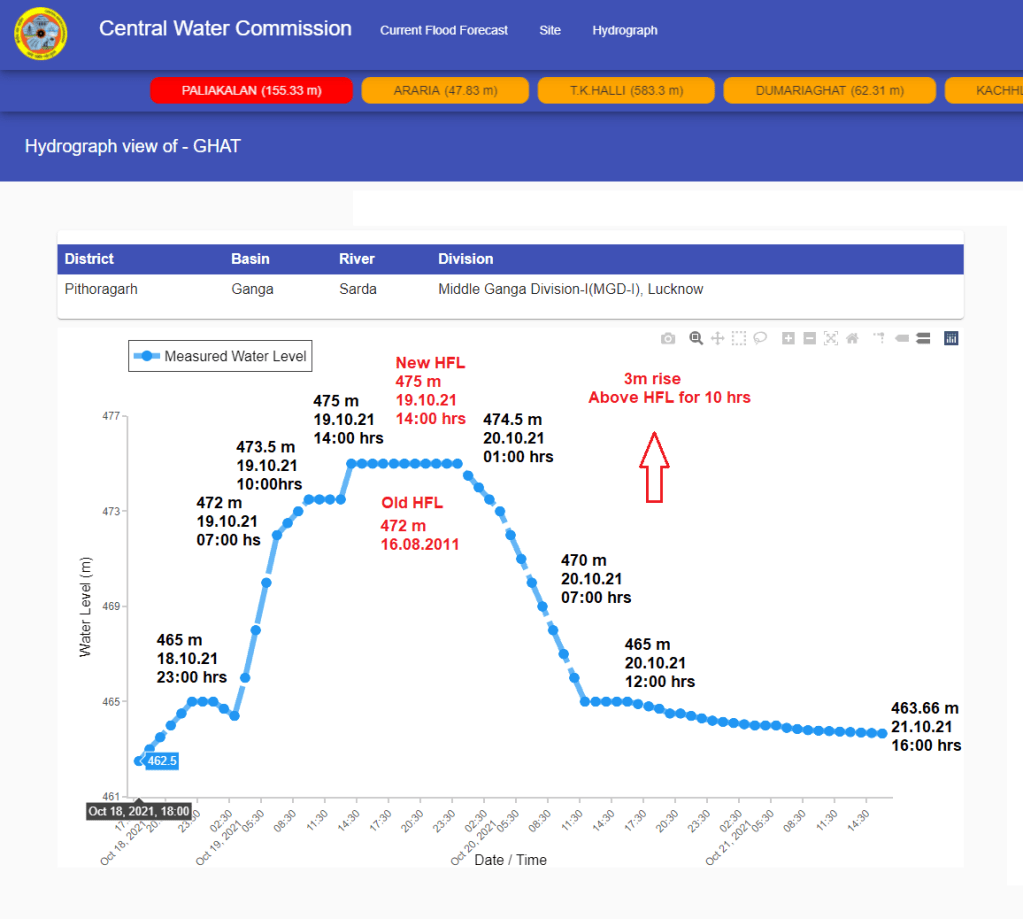Zoom out using the minus icon
Viewport: 1023px width, 919px height.
(x=809, y=339)
